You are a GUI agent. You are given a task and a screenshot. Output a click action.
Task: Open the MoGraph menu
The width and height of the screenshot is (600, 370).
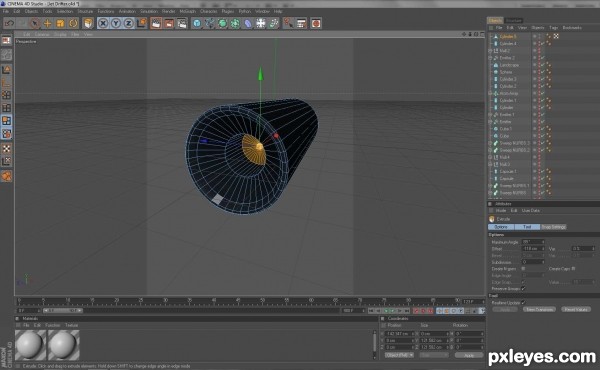pos(188,11)
